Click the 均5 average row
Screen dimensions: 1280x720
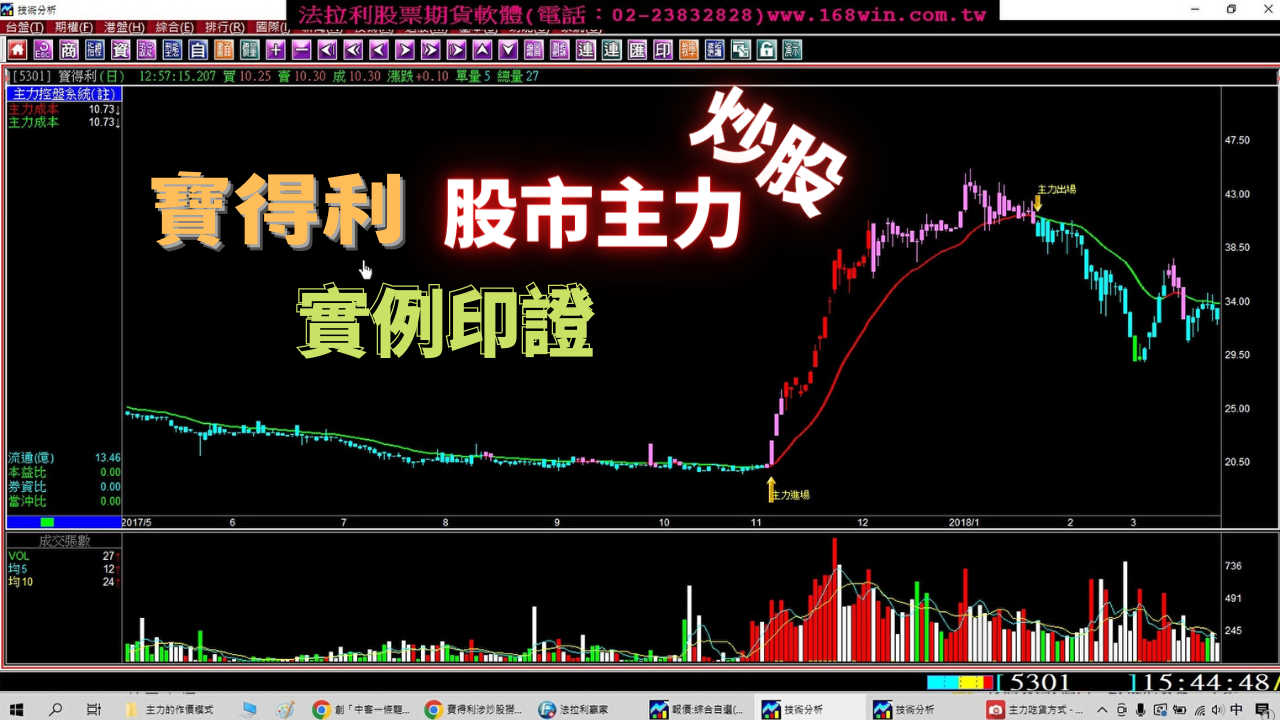tap(64, 569)
